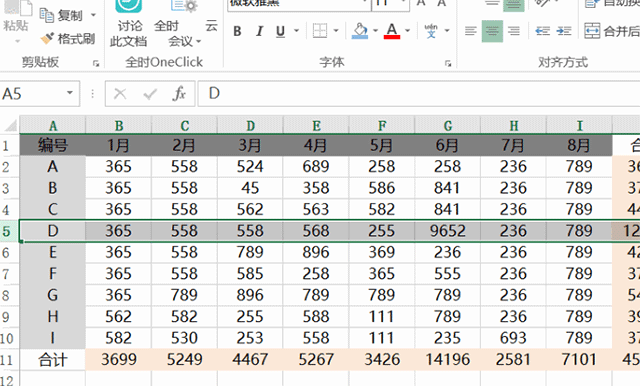The image size is (640, 386).
Task: Click the Format Painter brush icon
Action: click(47, 39)
